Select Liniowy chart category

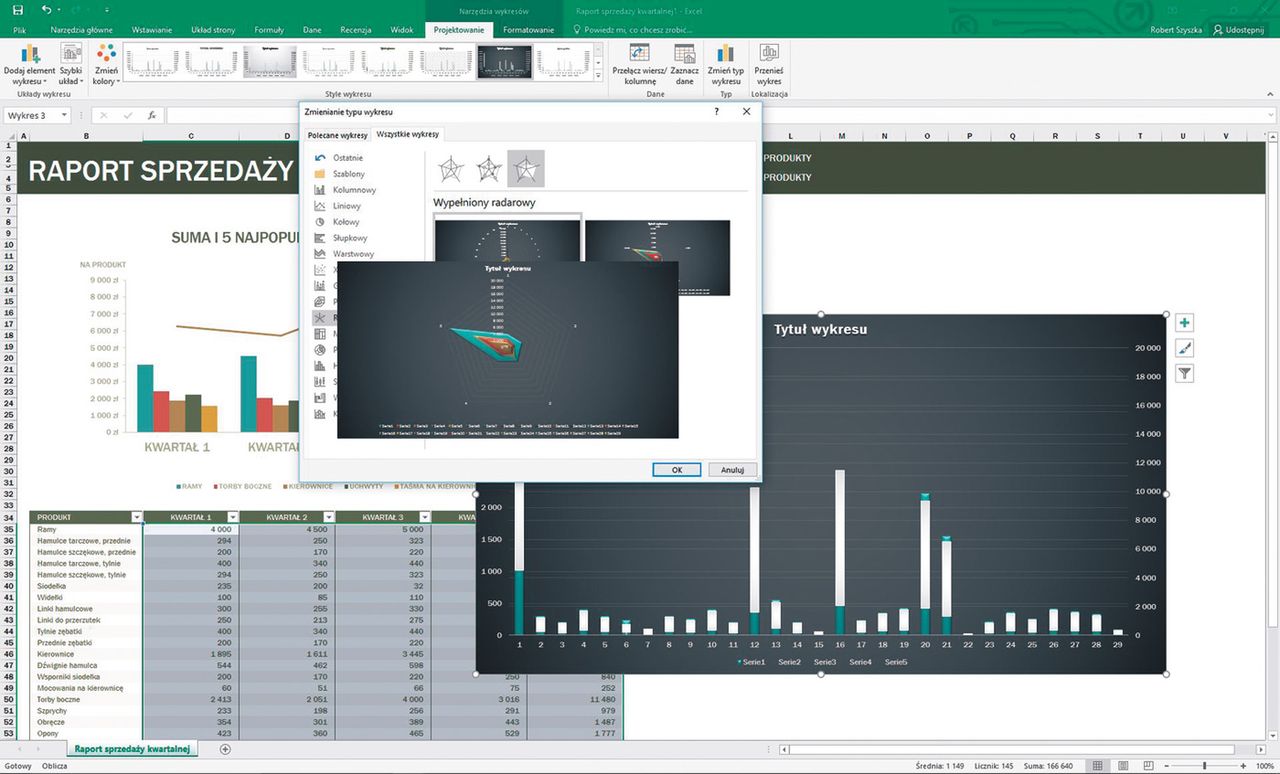(x=338, y=206)
